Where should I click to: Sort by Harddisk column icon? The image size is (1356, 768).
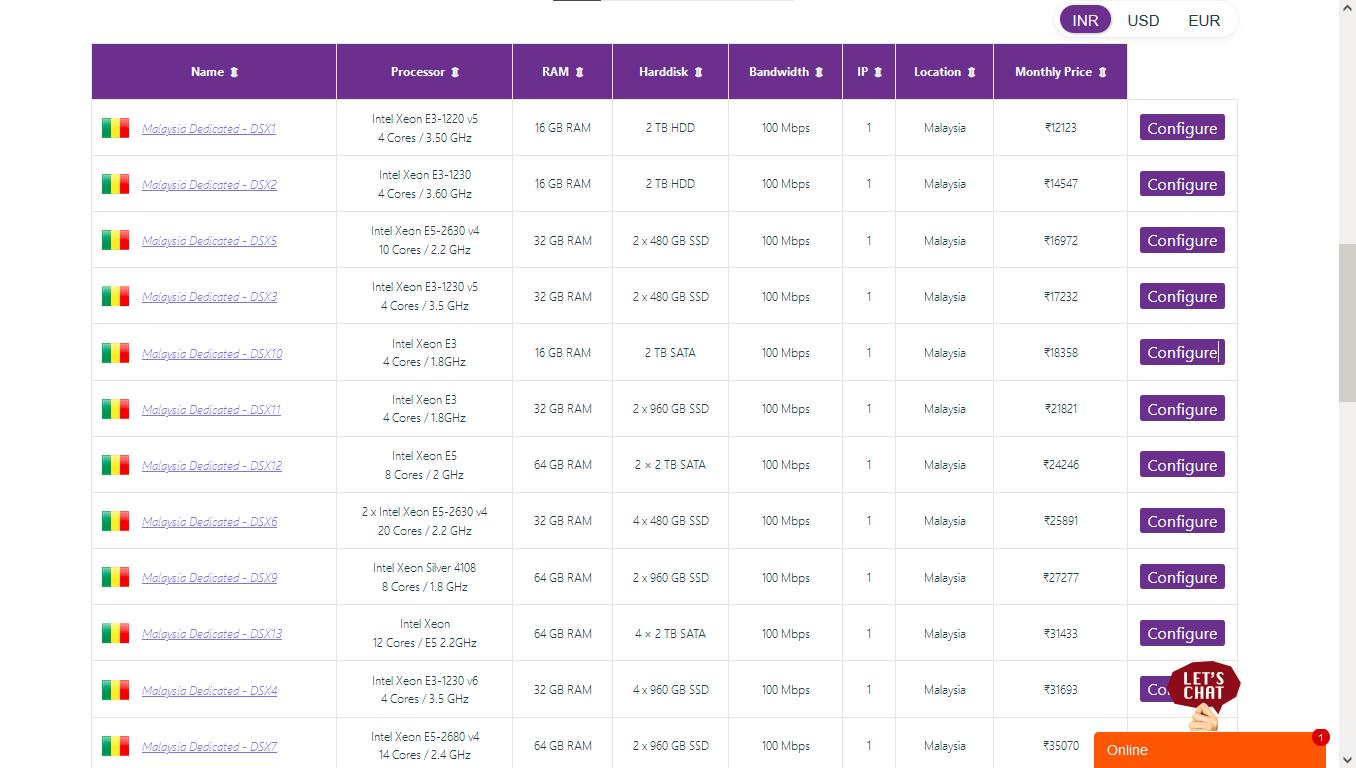(698, 72)
